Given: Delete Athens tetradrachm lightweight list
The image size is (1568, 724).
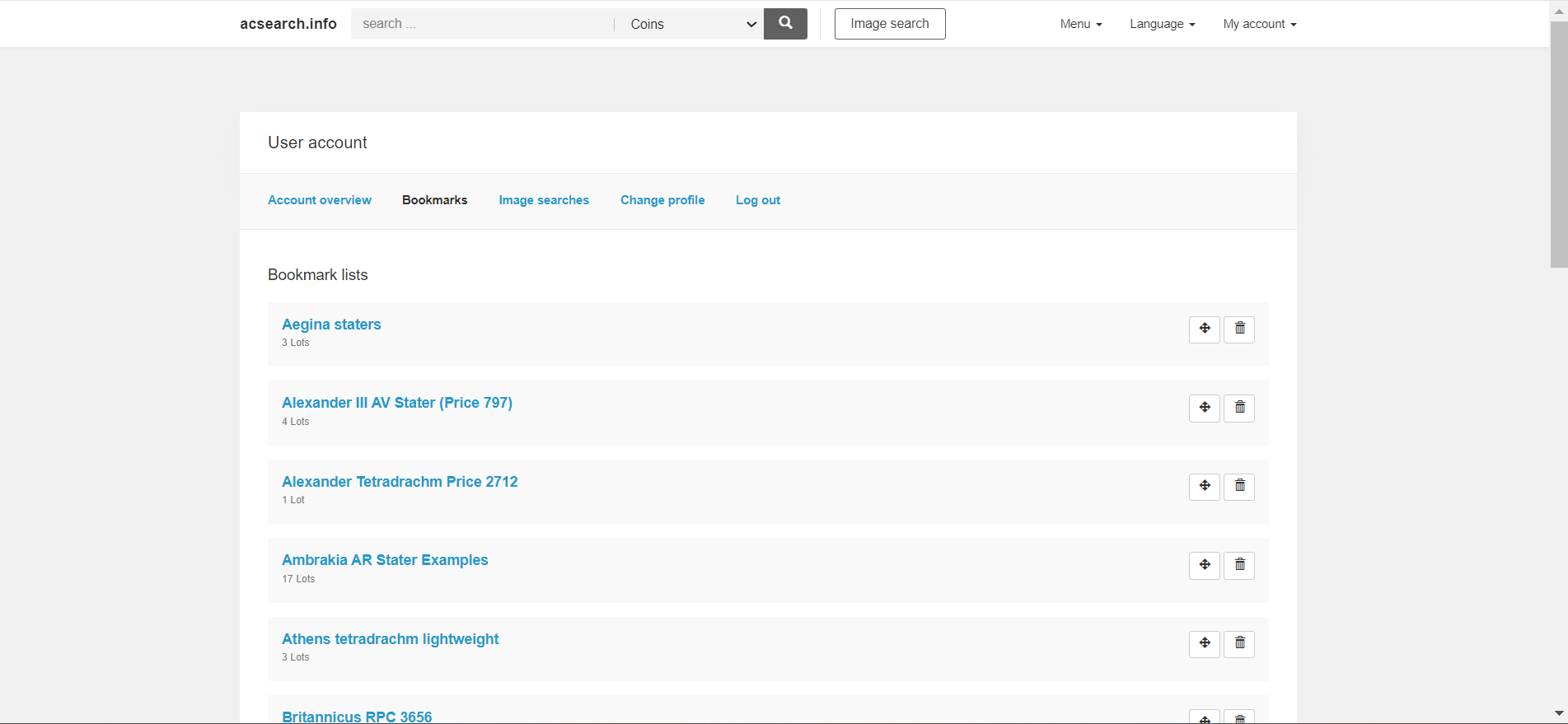Looking at the screenshot, I should (1239, 644).
